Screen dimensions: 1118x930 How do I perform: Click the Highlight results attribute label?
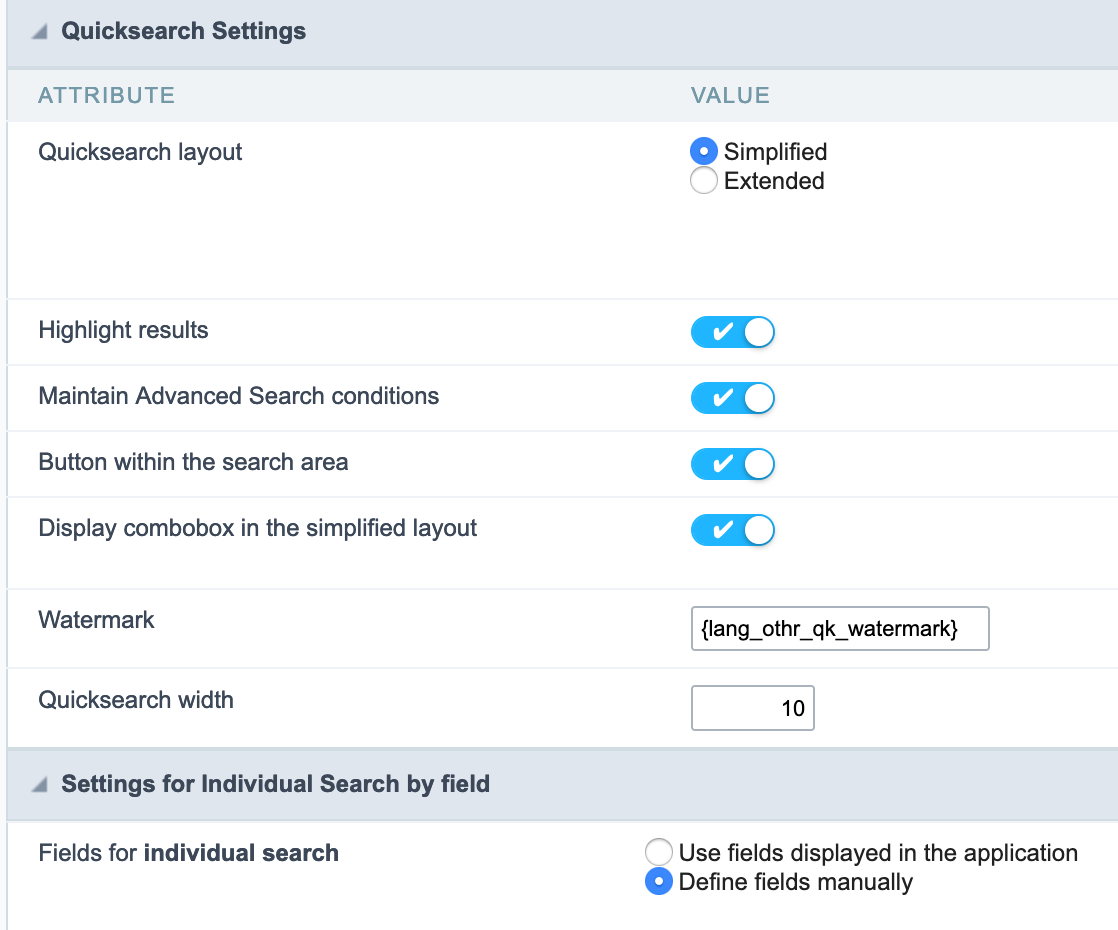point(123,330)
